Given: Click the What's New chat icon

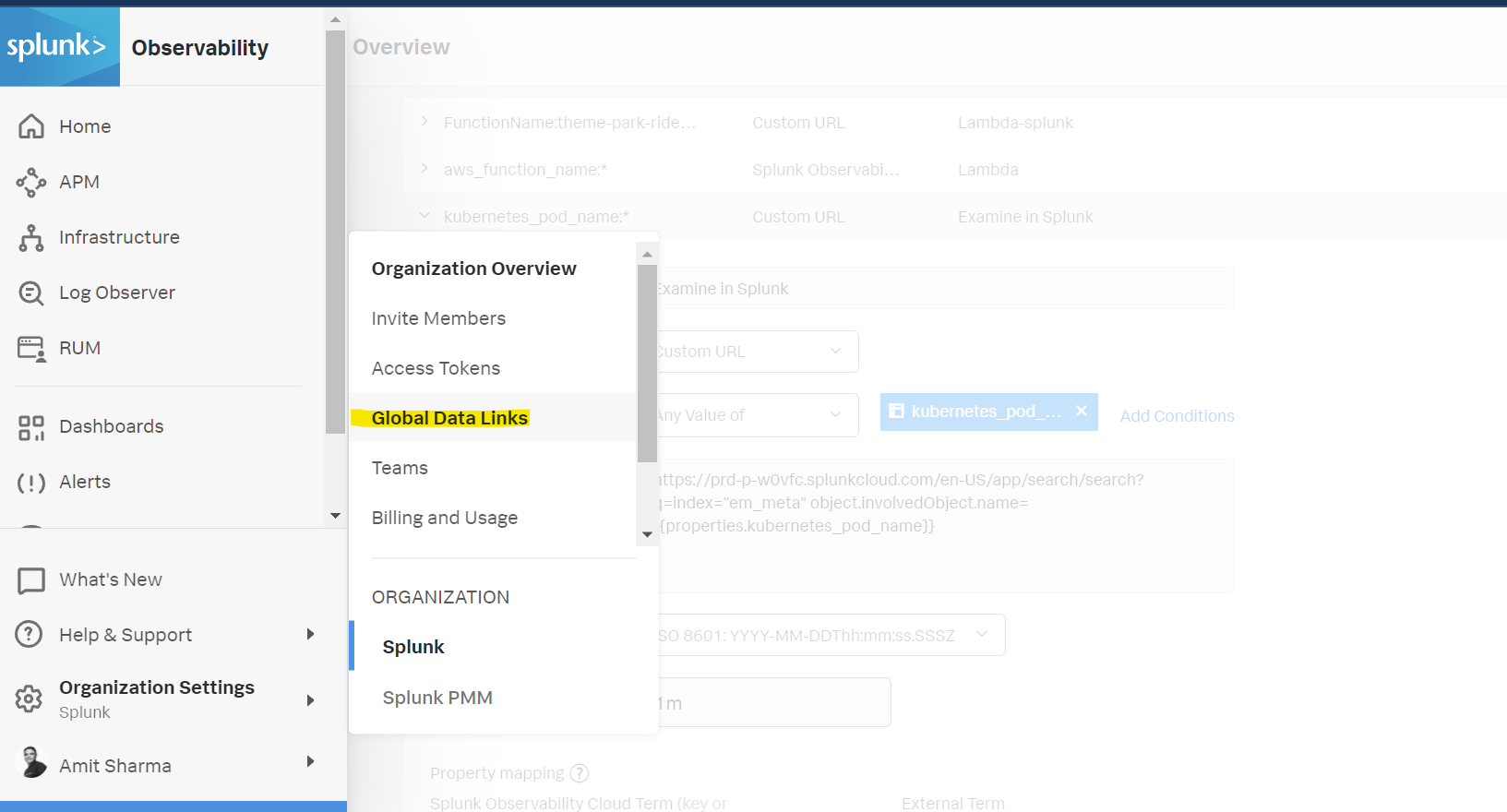Looking at the screenshot, I should [31, 579].
